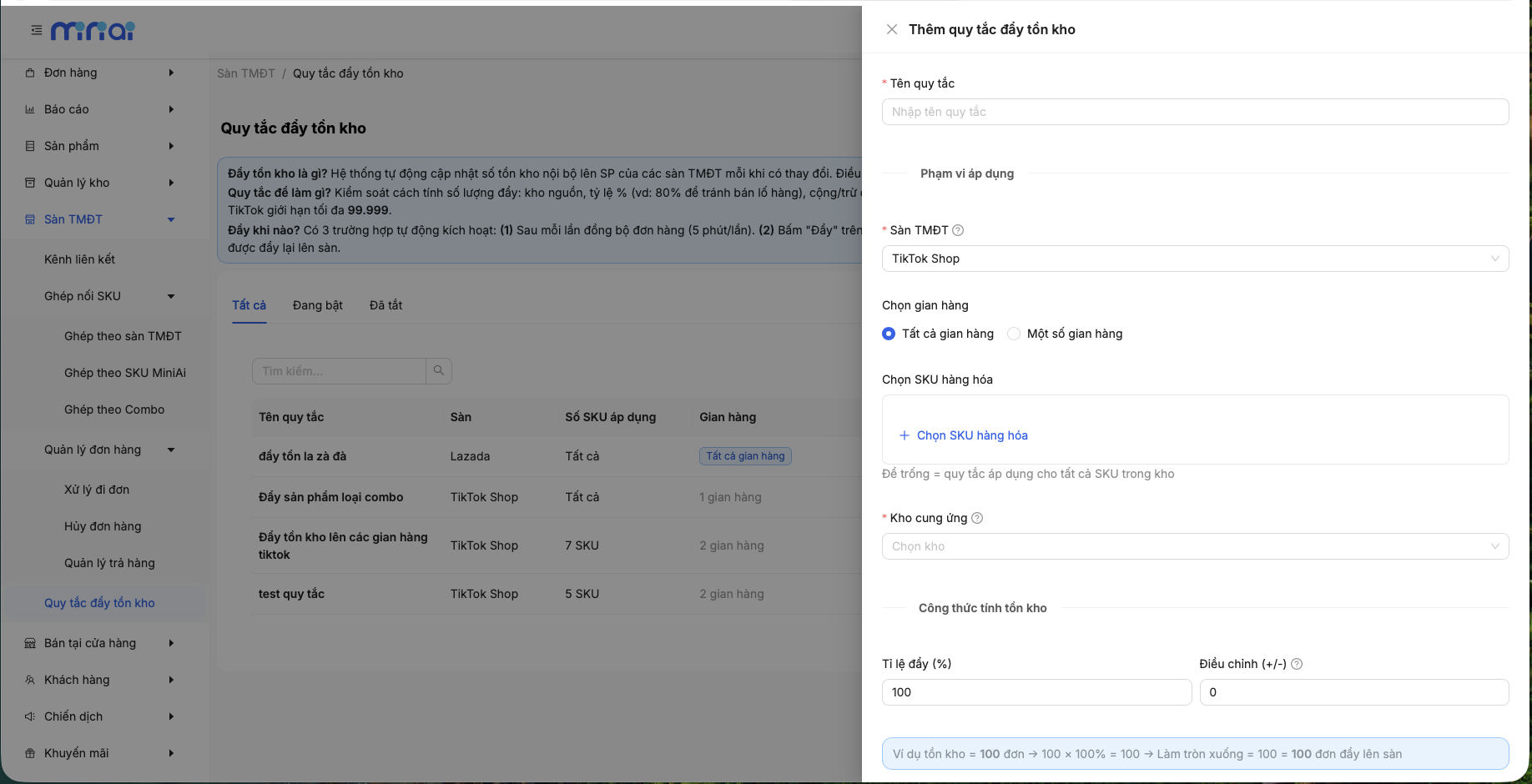Open the rule row 'đẩy tồn la zà đà'

point(555,456)
